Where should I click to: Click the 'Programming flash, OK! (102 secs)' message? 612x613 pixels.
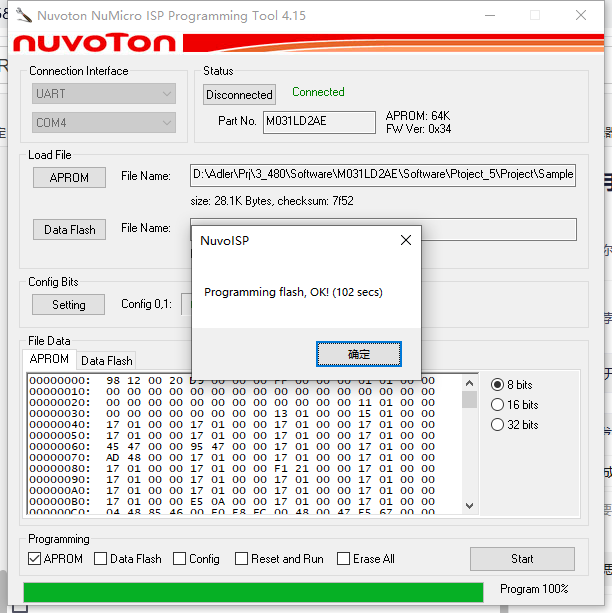coord(293,292)
